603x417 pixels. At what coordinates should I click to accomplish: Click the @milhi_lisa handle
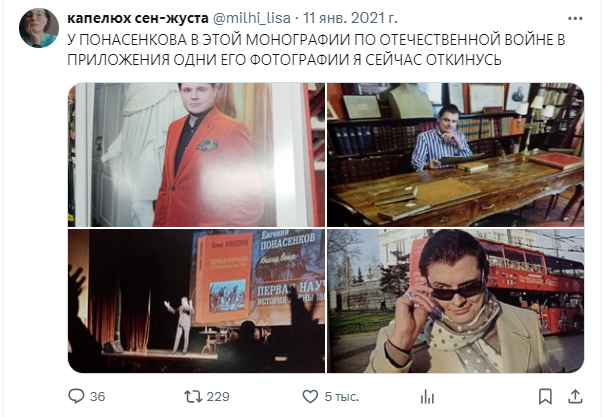252,18
